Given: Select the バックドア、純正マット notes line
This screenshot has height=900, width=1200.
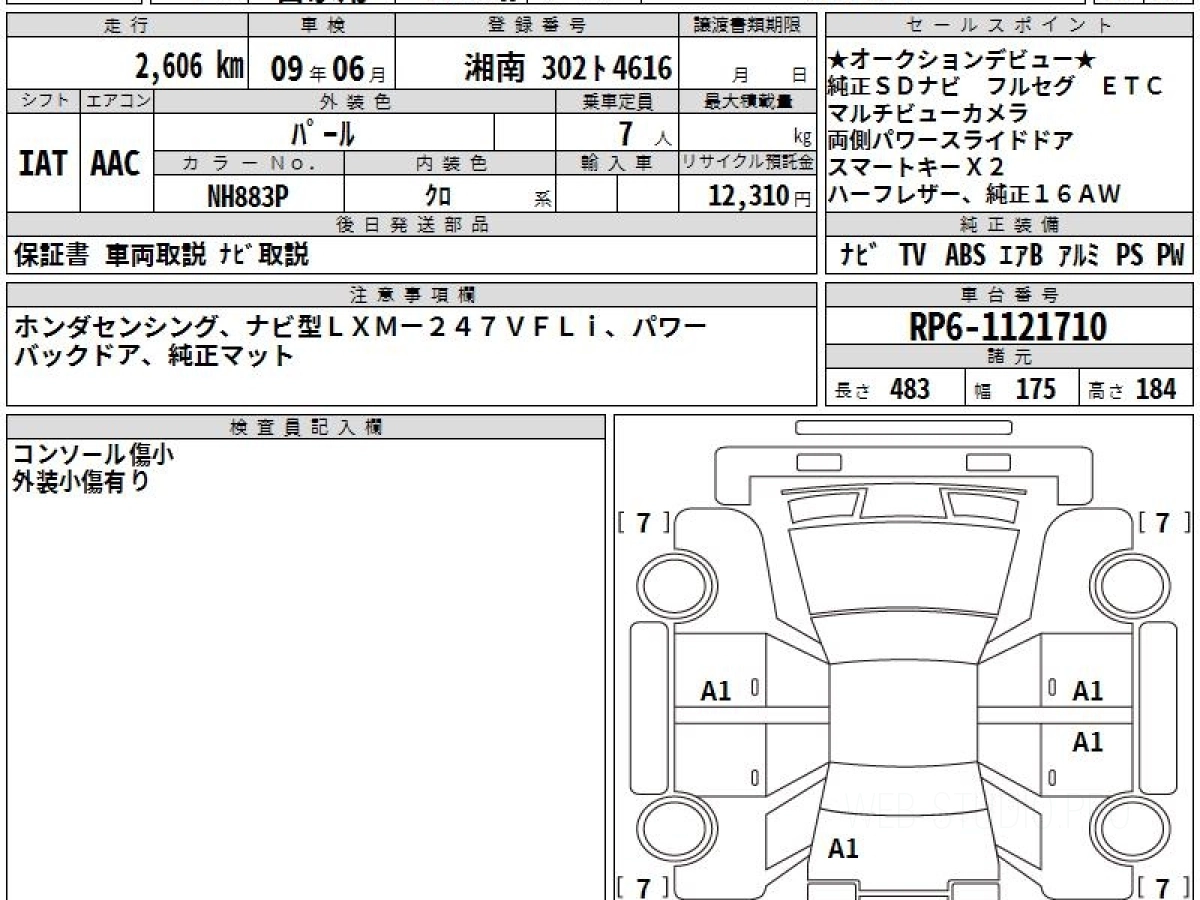Looking at the screenshot, I should (x=154, y=354).
